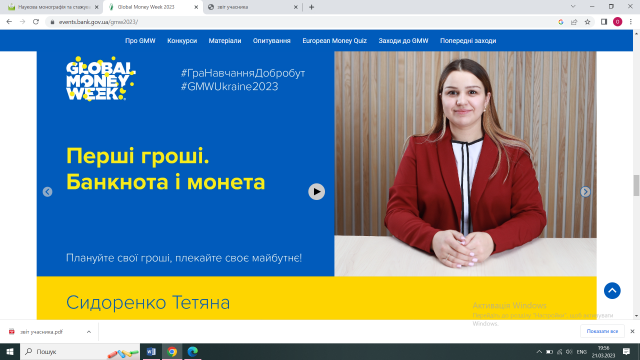This screenshot has height=360, width=640.
Task: Show hidden system tray icons
Action: click(539, 352)
